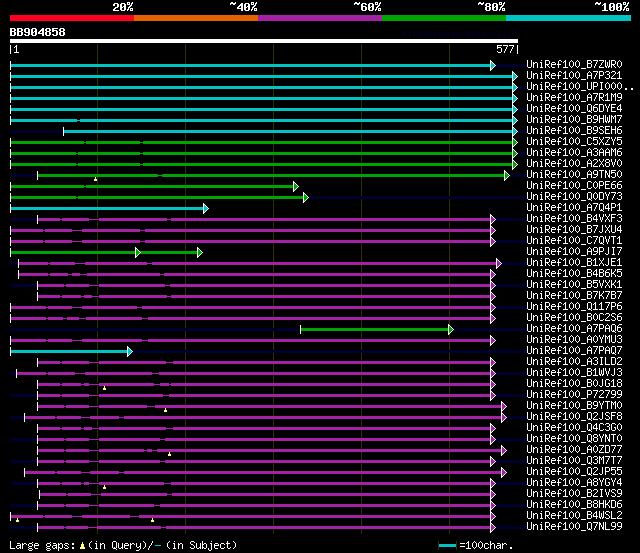The width and height of the screenshot is (640, 553).
Task: Click the UniRef100_B1XJE1 label
Action: tap(574, 263)
